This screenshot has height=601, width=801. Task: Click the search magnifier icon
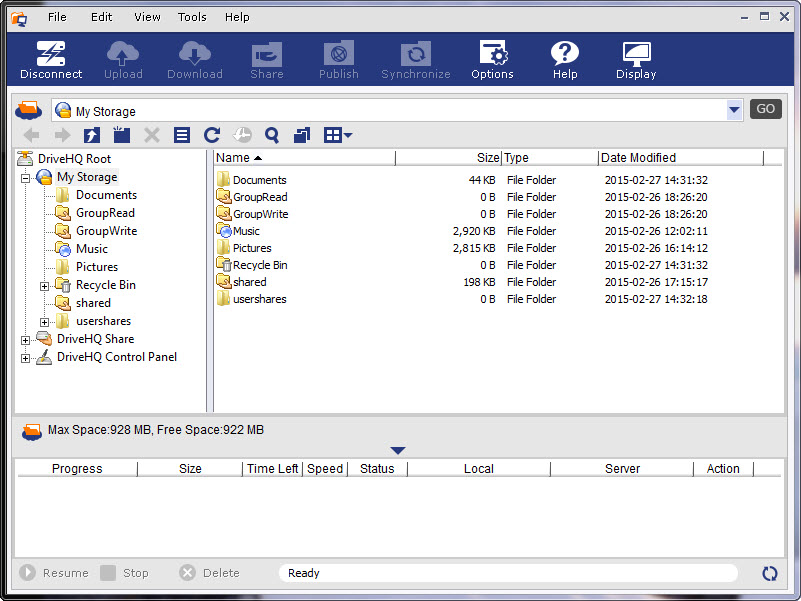tap(272, 136)
